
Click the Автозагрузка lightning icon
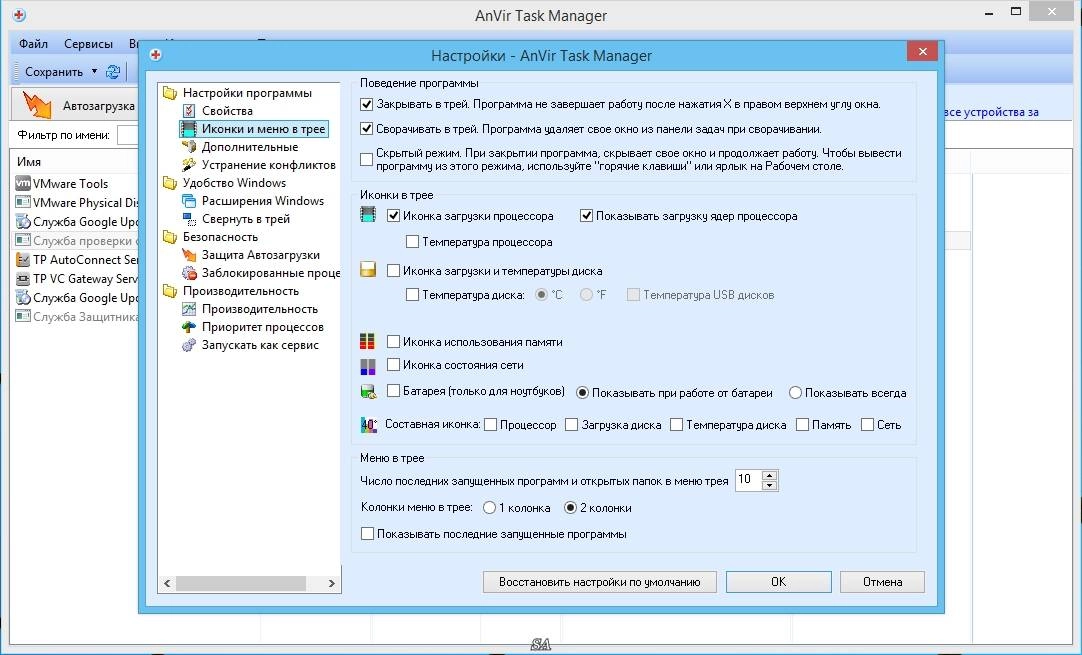pyautogui.click(x=37, y=105)
